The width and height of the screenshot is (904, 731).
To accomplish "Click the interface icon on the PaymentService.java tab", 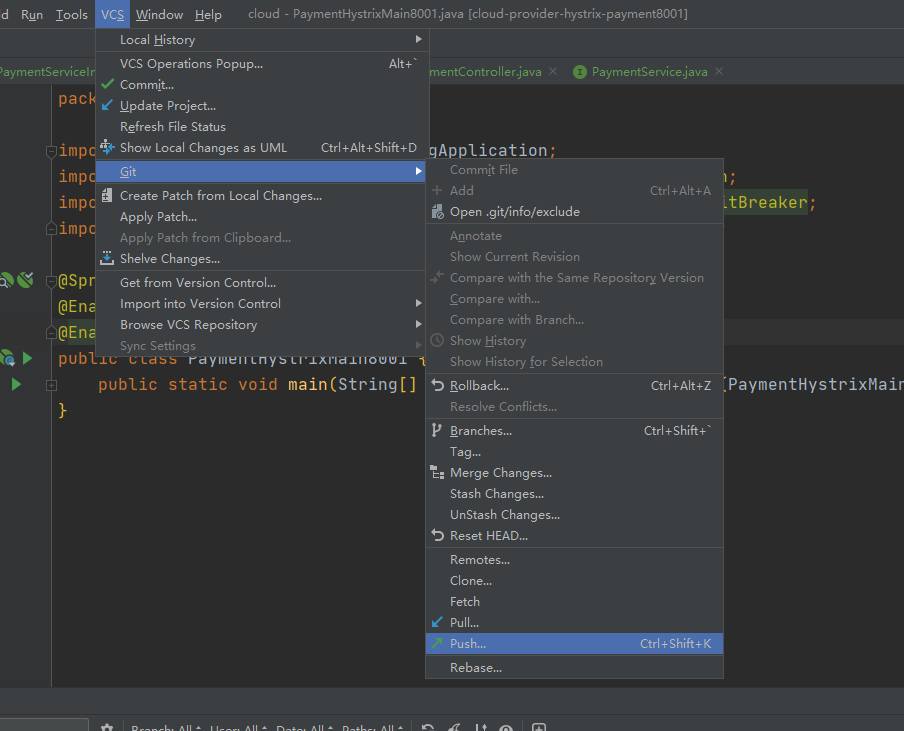I will (580, 72).
